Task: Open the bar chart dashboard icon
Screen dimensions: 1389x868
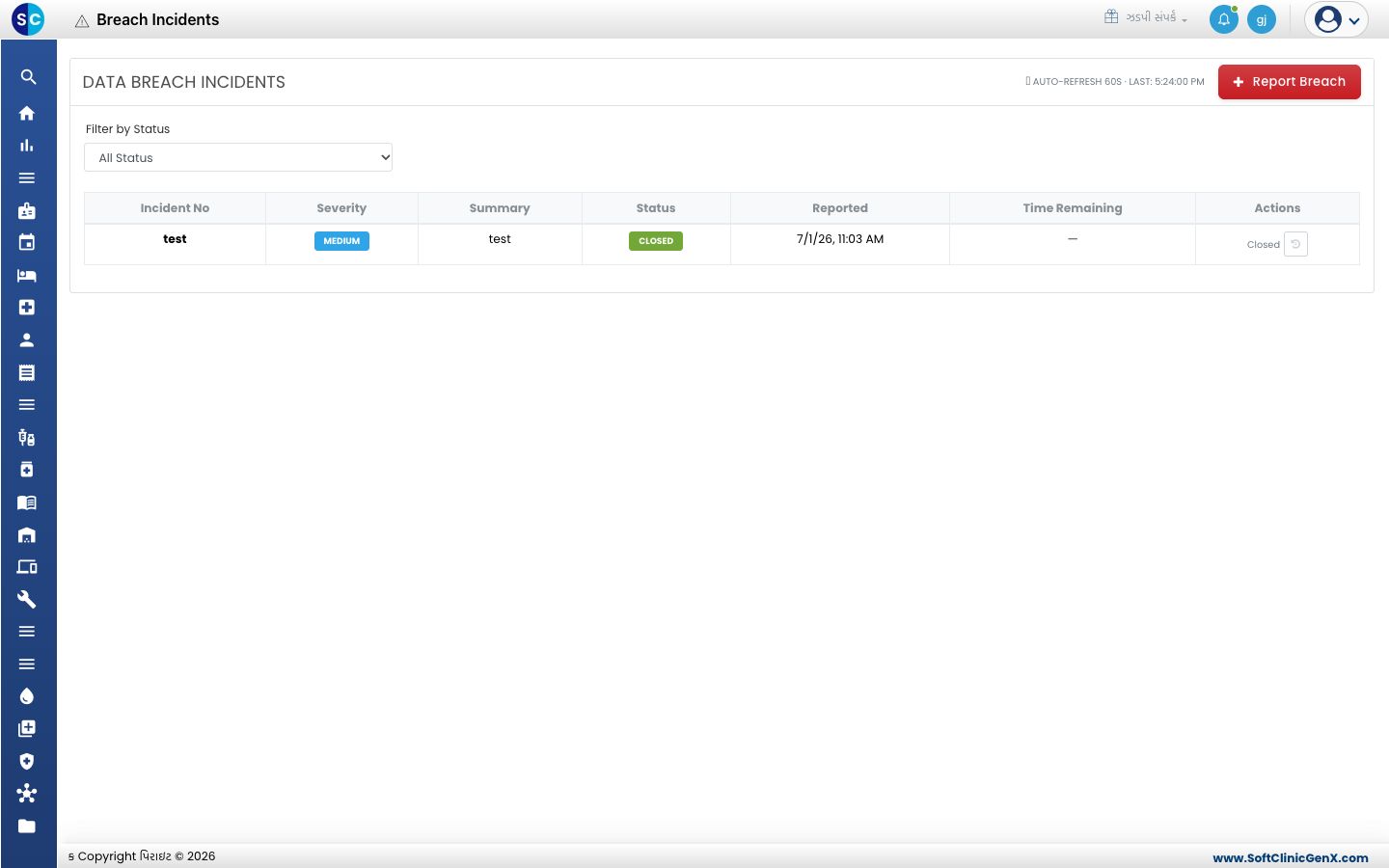Action: [x=27, y=146]
